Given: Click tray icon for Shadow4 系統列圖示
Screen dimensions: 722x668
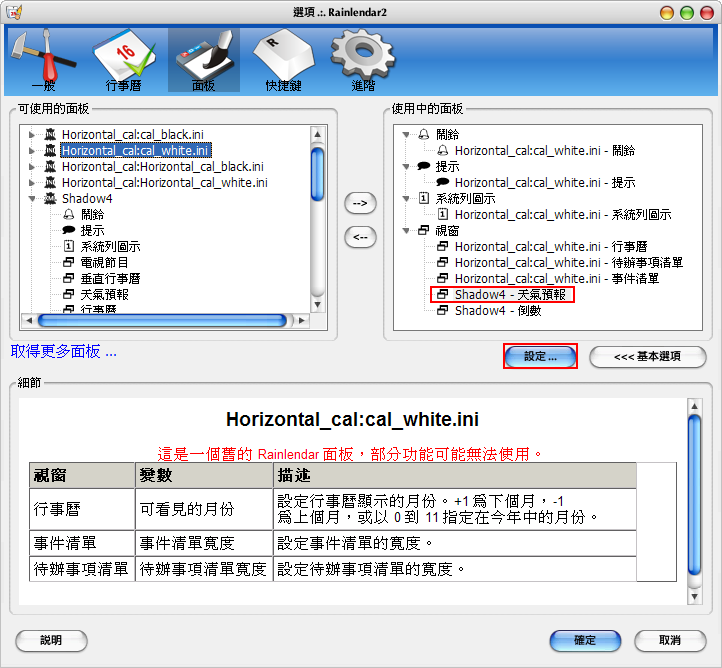Looking at the screenshot, I should click(x=69, y=246).
